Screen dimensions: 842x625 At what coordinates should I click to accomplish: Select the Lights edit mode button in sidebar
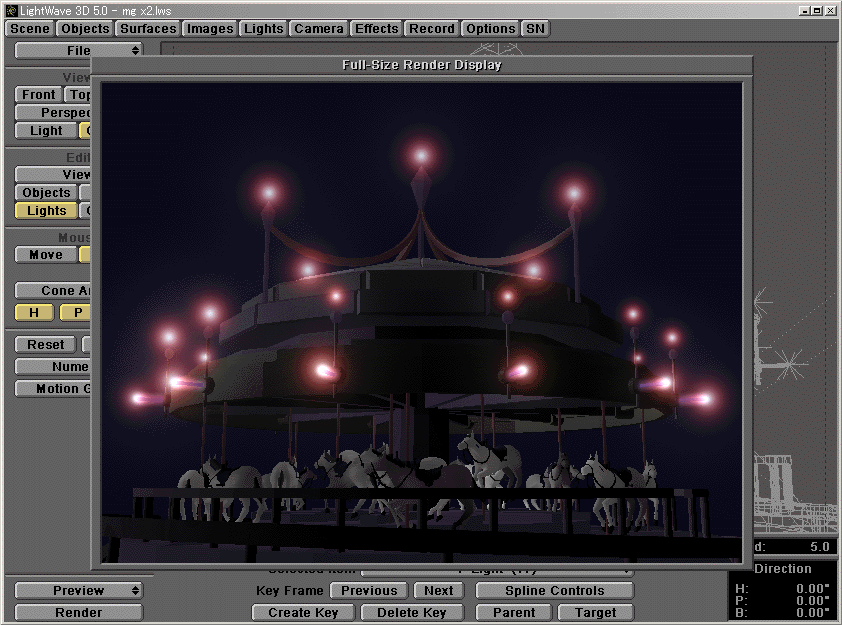coord(46,211)
